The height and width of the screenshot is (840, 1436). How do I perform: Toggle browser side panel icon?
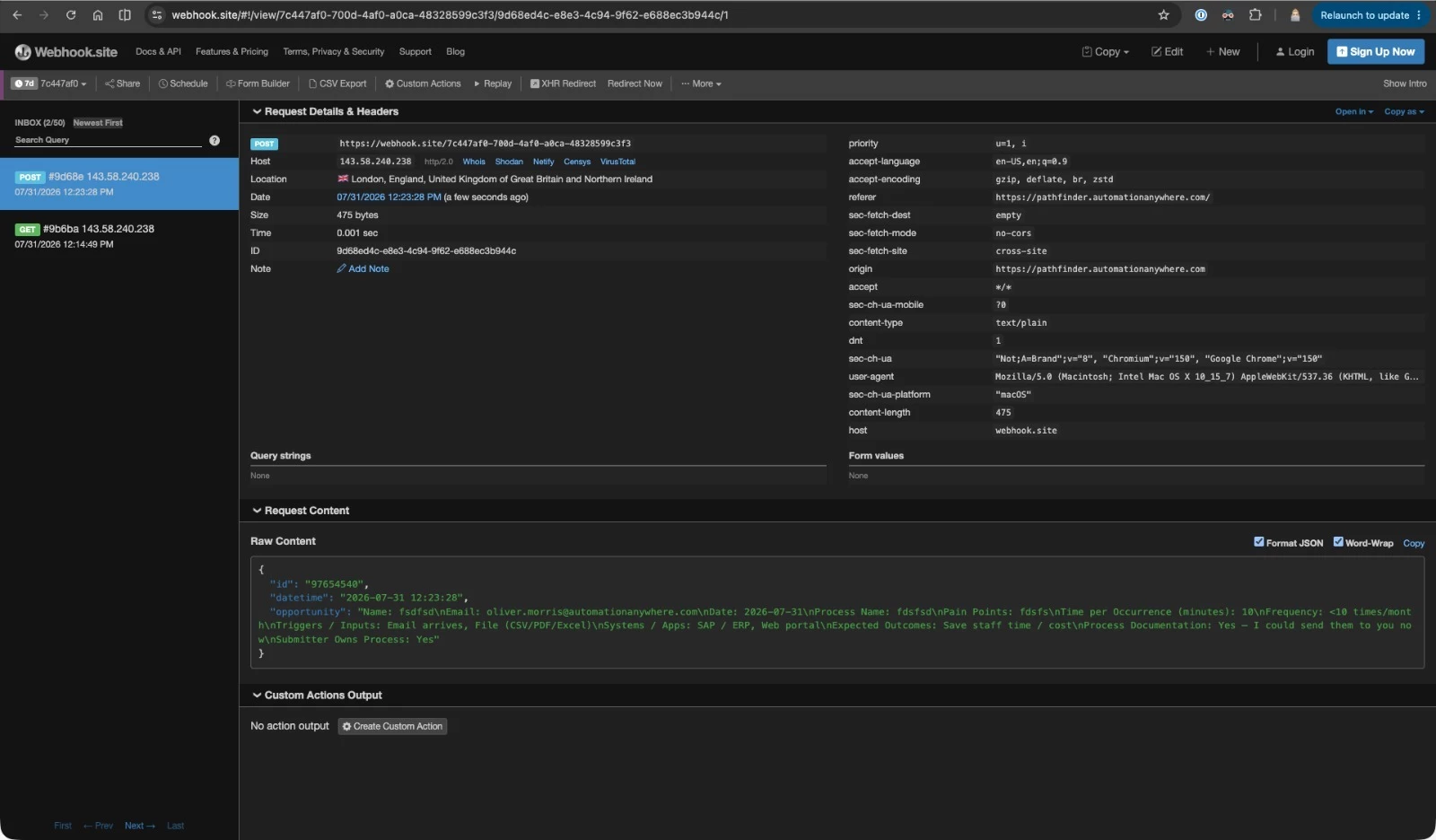click(x=125, y=15)
